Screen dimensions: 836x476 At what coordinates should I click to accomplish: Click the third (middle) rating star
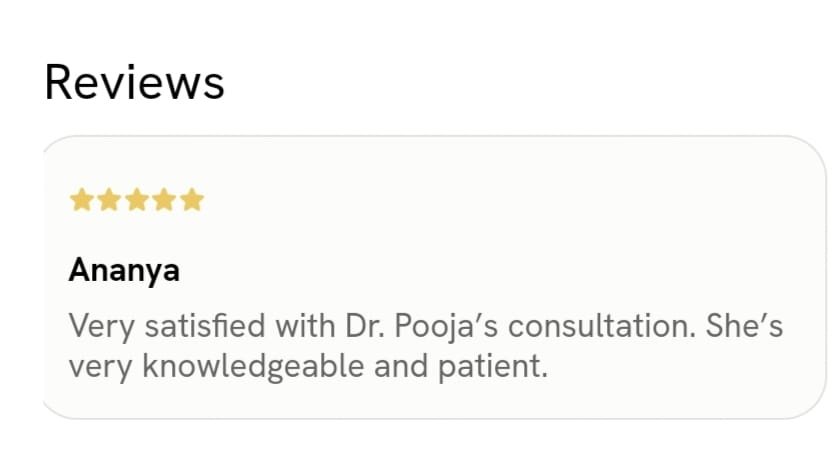[137, 201]
